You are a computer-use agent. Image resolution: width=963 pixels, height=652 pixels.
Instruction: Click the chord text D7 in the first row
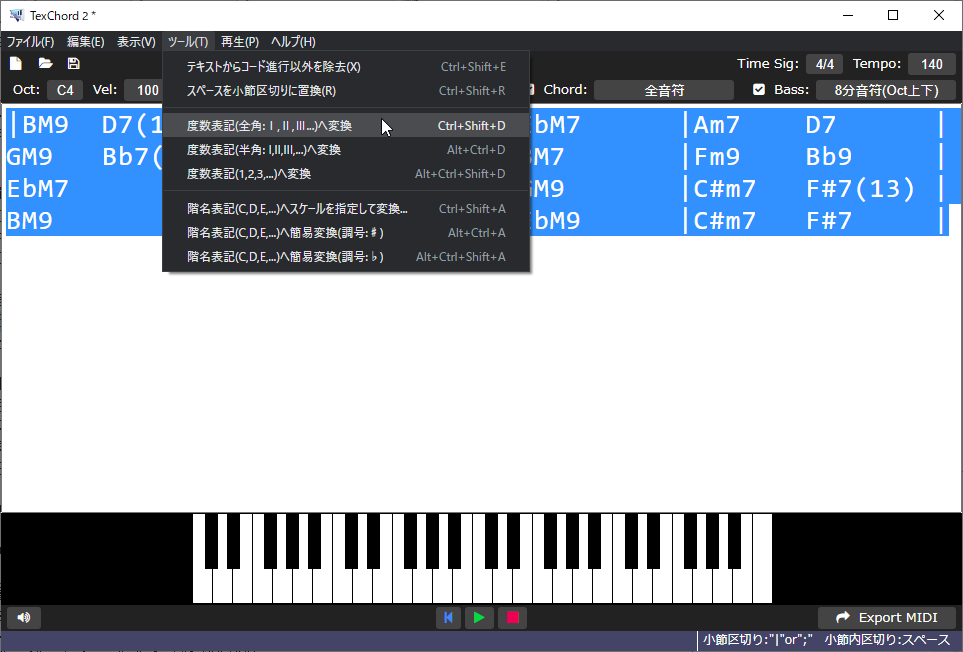pos(821,125)
